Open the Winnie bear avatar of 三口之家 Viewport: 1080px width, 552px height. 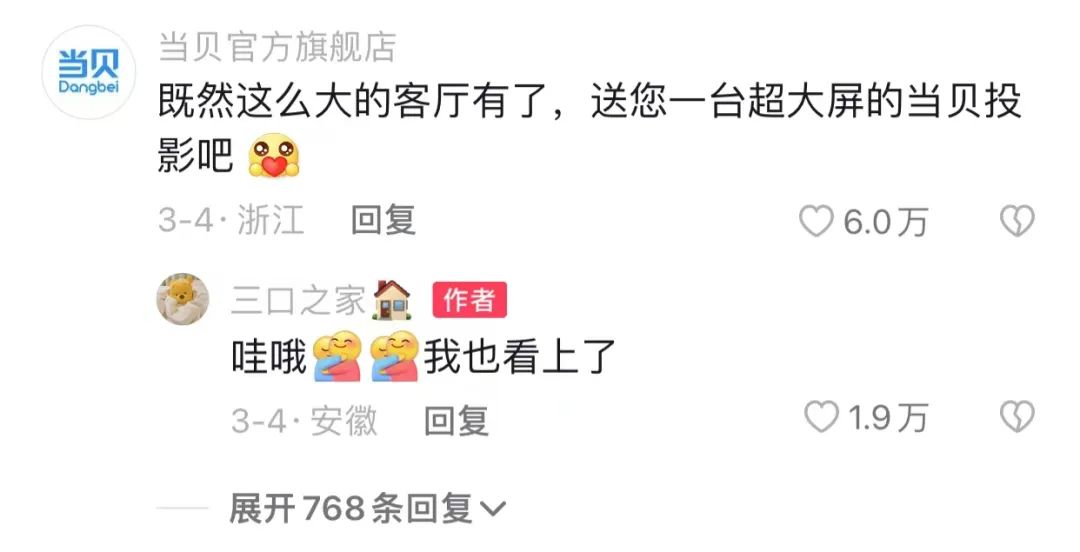(x=183, y=299)
